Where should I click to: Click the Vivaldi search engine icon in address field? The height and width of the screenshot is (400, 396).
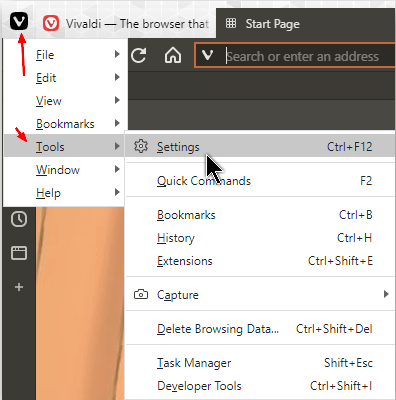coord(208,55)
